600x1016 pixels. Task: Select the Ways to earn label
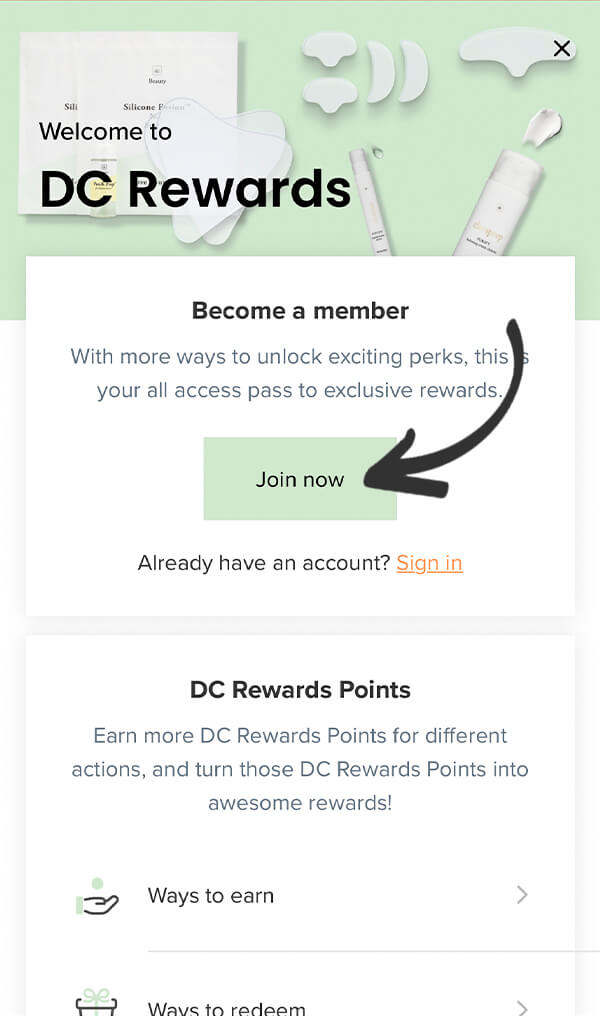[211, 896]
